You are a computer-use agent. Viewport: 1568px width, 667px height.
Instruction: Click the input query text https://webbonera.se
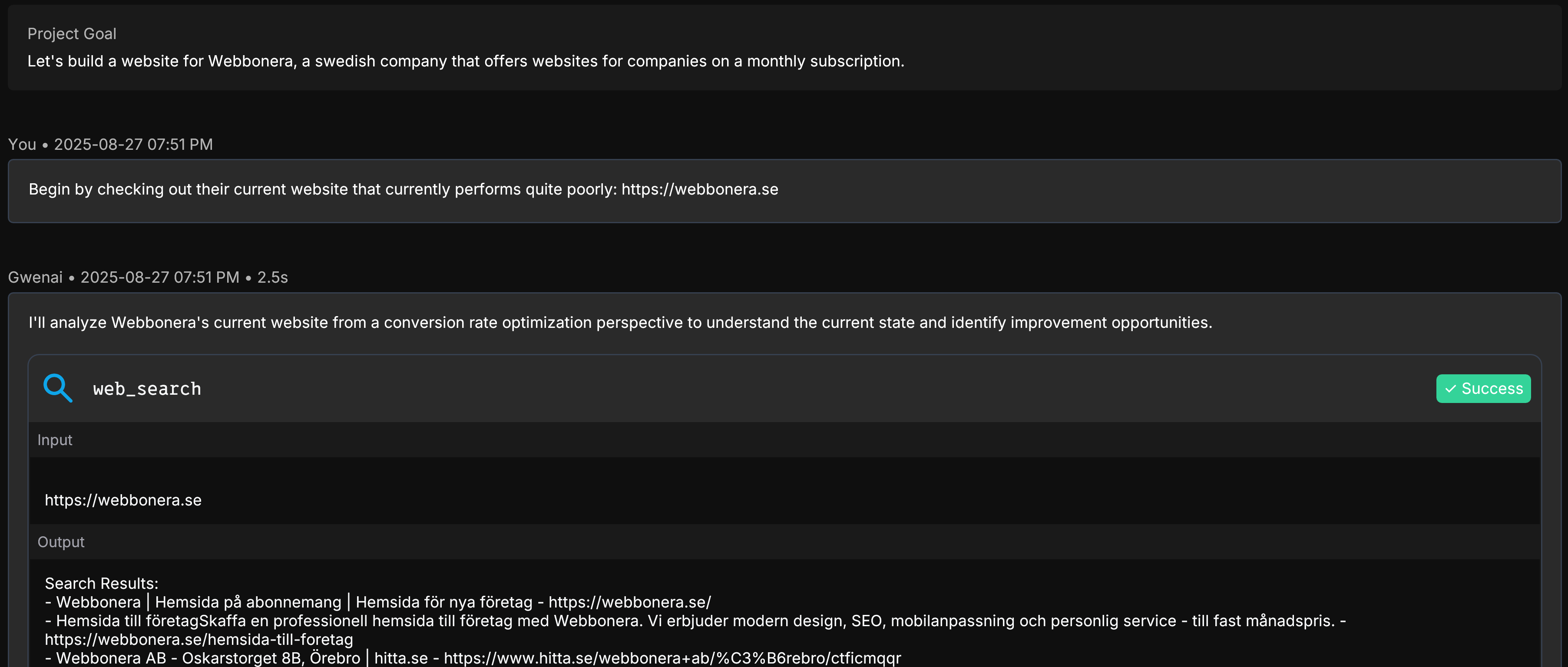123,500
